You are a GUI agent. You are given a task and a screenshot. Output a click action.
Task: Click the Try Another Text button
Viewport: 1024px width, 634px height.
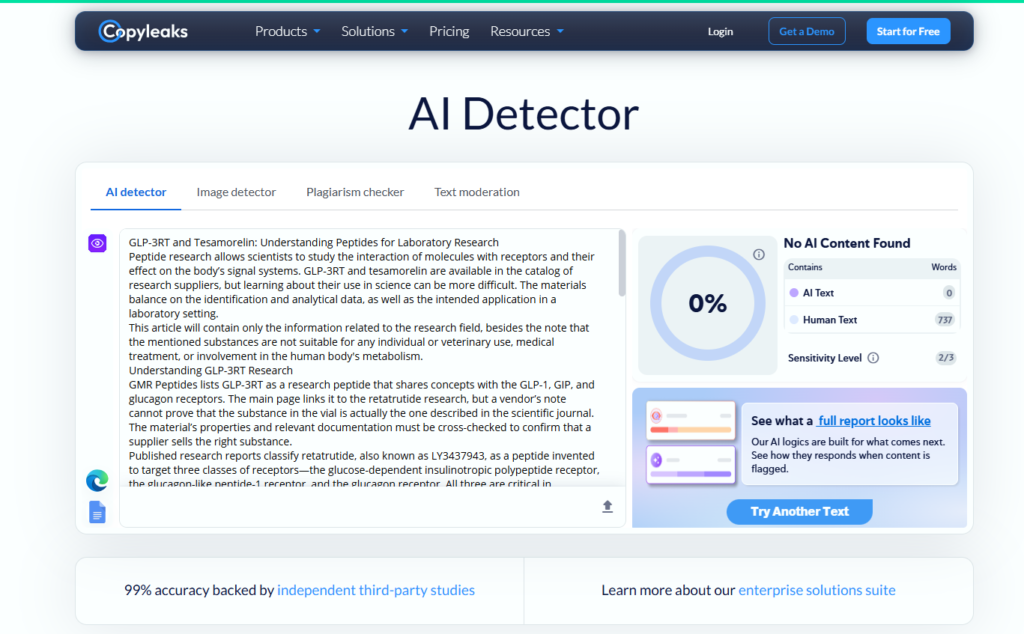pos(799,511)
